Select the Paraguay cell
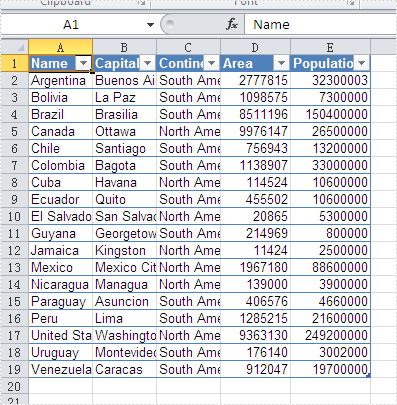 tap(60, 301)
